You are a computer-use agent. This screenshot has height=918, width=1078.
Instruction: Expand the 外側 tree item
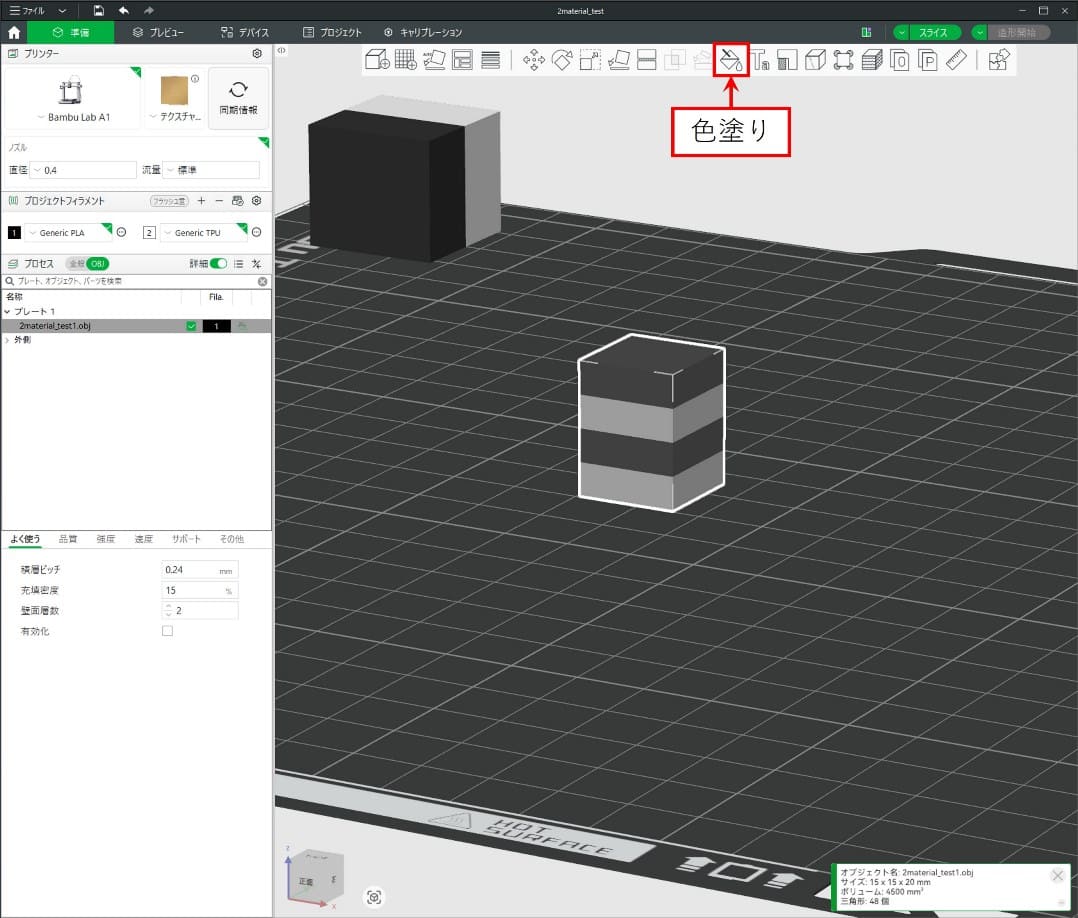tap(7, 340)
